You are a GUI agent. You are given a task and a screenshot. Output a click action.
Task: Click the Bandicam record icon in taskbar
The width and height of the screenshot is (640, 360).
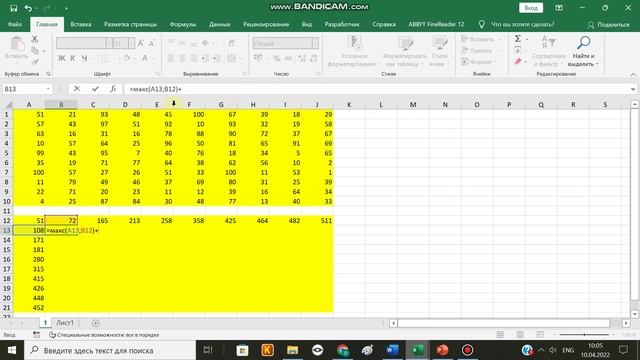(x=467, y=350)
